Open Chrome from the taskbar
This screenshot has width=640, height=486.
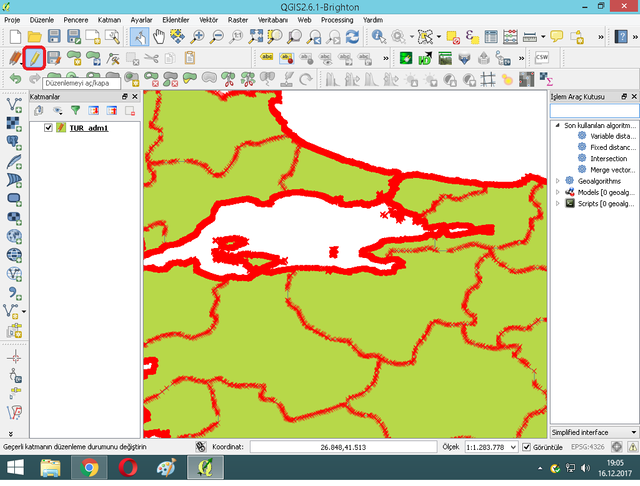pos(89,468)
